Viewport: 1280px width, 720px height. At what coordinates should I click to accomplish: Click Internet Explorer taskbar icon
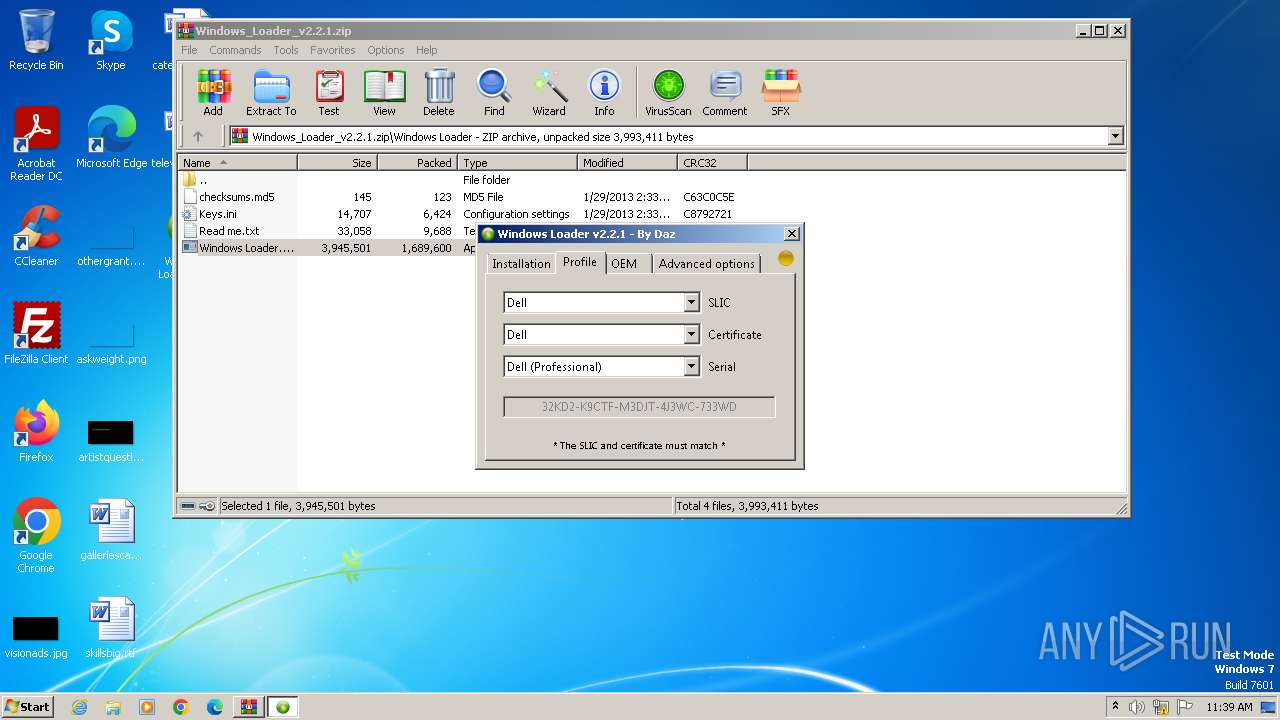coord(80,707)
